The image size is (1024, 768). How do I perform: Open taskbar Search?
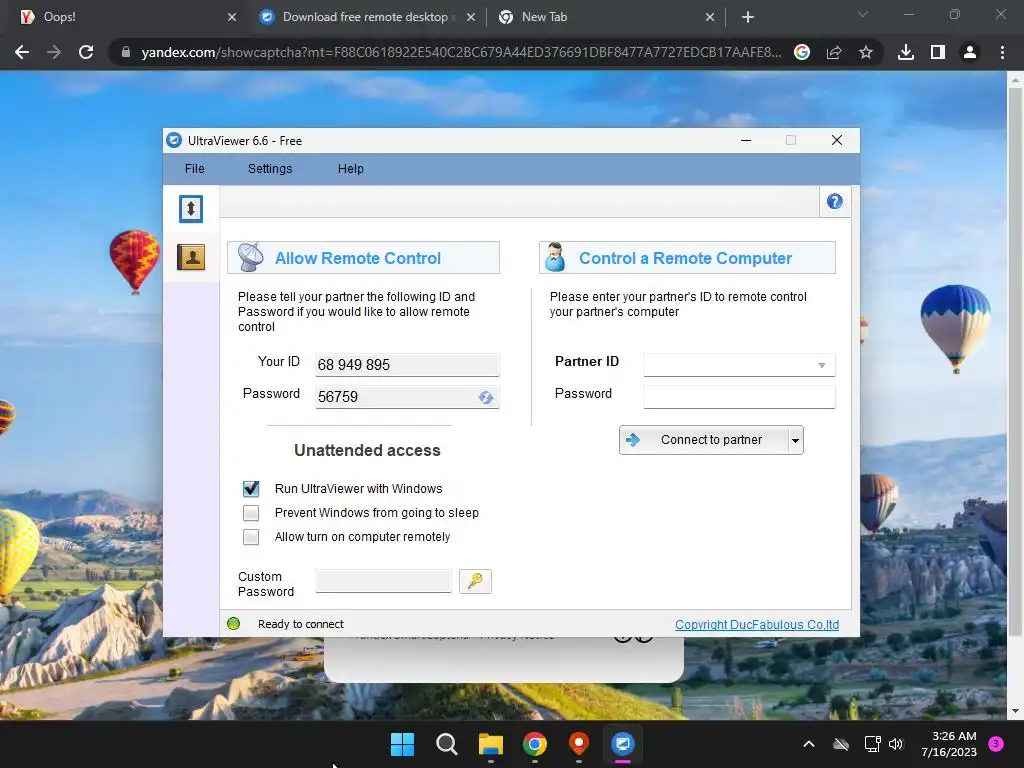coord(447,744)
